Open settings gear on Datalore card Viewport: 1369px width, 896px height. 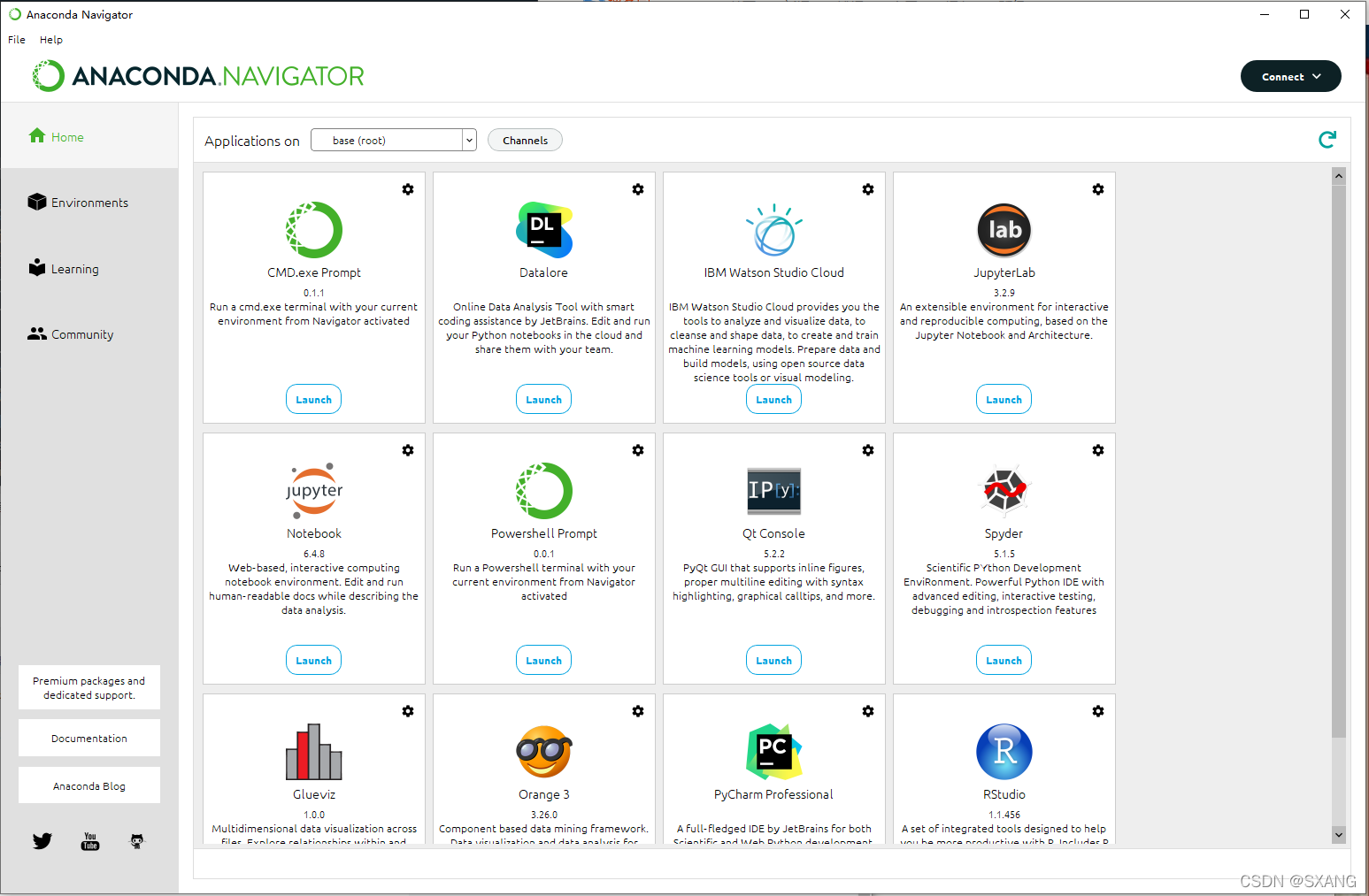coord(638,189)
